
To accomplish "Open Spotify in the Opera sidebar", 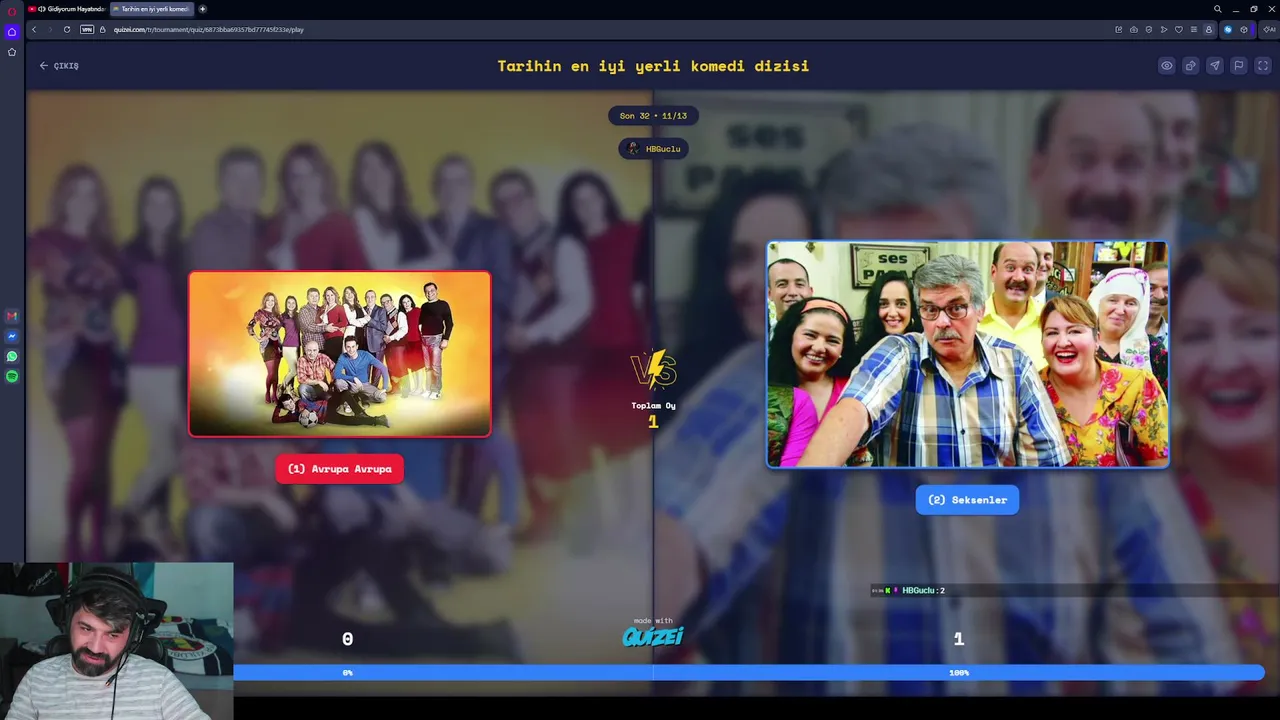I will [x=12, y=376].
